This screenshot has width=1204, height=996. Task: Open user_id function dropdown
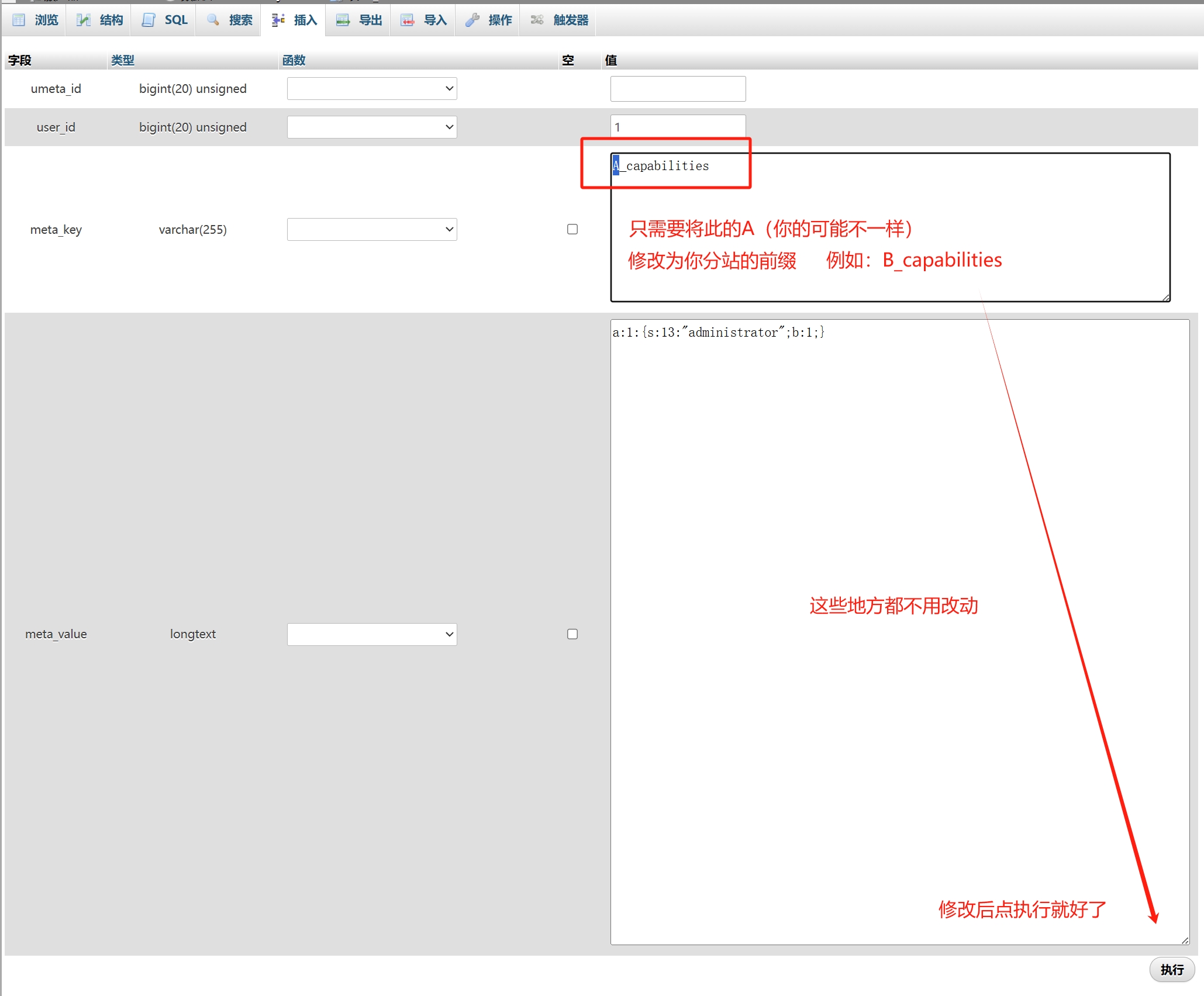click(x=372, y=127)
